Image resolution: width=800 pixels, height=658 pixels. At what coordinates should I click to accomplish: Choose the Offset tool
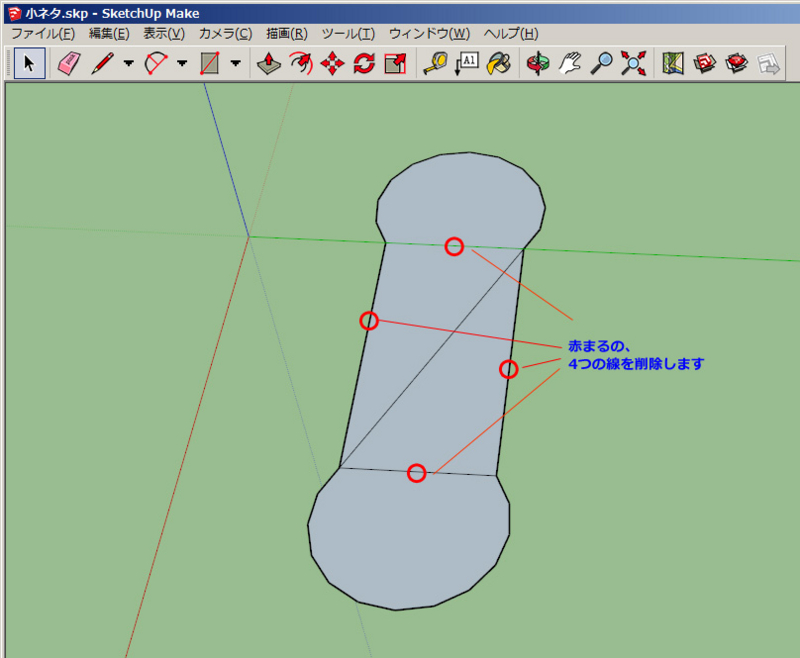[x=301, y=63]
